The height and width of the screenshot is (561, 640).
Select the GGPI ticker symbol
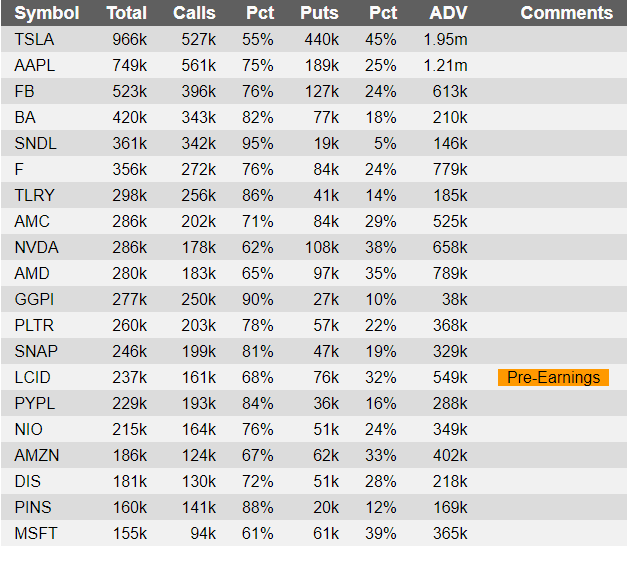pos(34,299)
